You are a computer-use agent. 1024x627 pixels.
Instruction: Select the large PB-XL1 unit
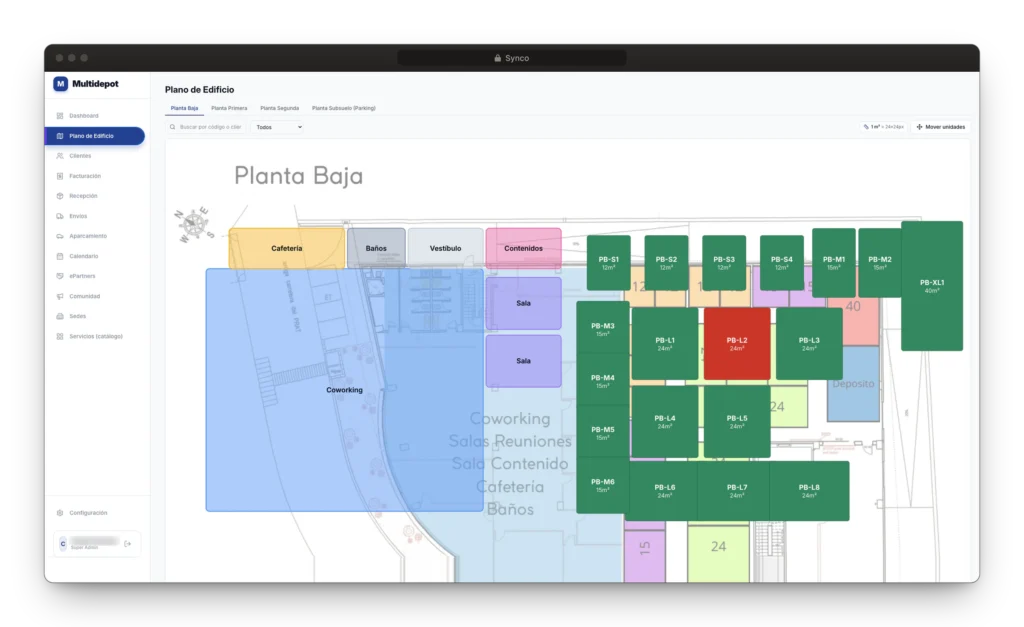pos(932,286)
